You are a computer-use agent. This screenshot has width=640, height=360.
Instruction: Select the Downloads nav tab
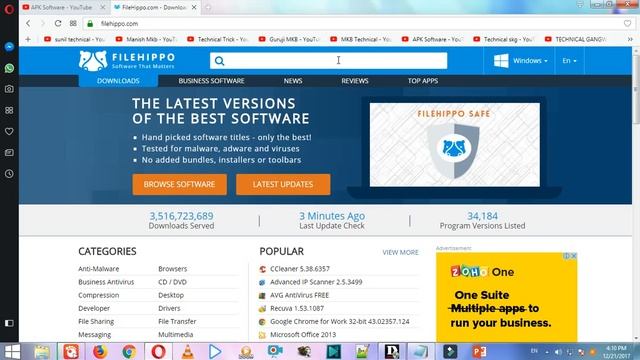(118, 81)
